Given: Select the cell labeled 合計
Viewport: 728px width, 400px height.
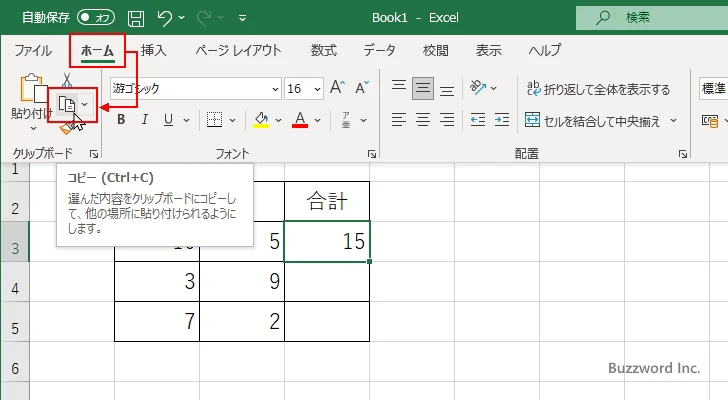Looking at the screenshot, I should coord(327,201).
